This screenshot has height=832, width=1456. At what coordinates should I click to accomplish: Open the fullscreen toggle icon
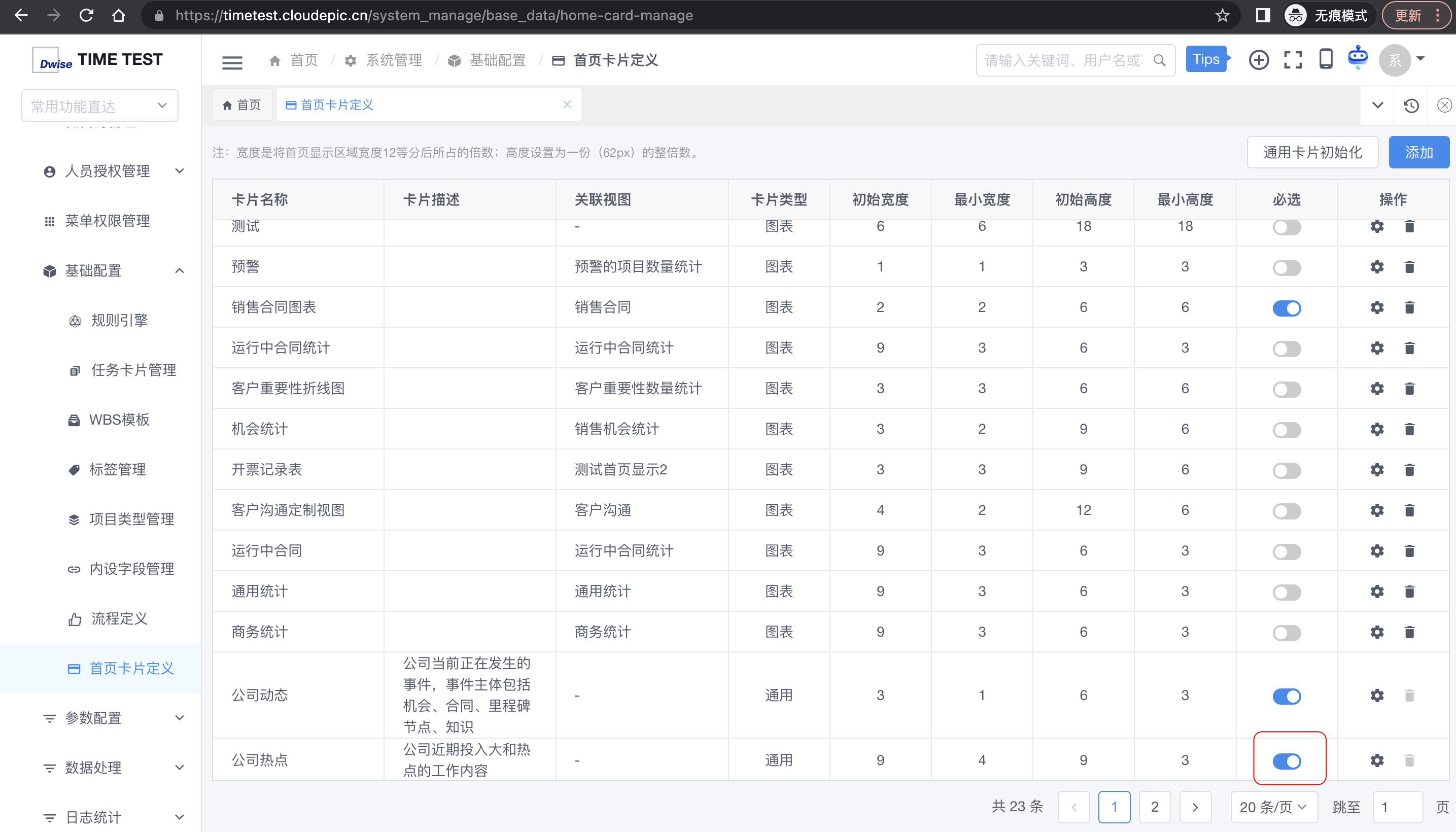pyautogui.click(x=1293, y=60)
